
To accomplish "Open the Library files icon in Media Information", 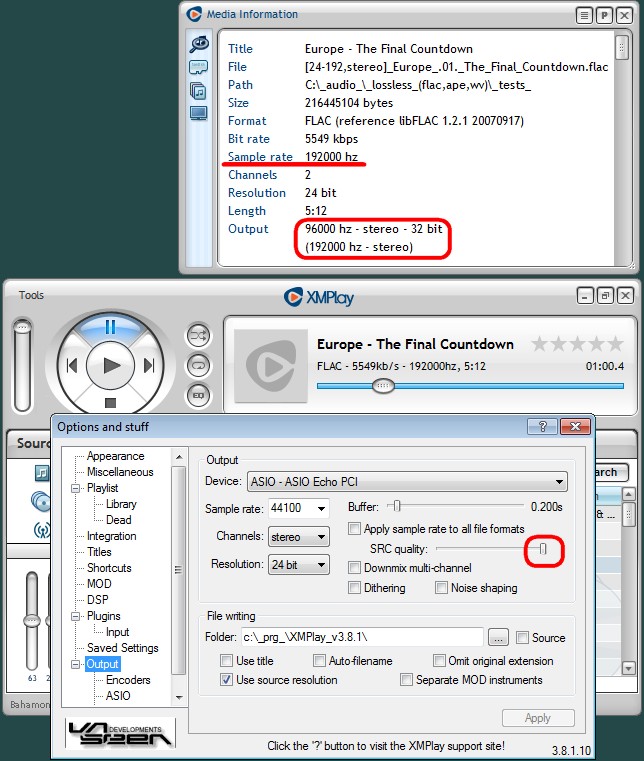I will coord(198,91).
